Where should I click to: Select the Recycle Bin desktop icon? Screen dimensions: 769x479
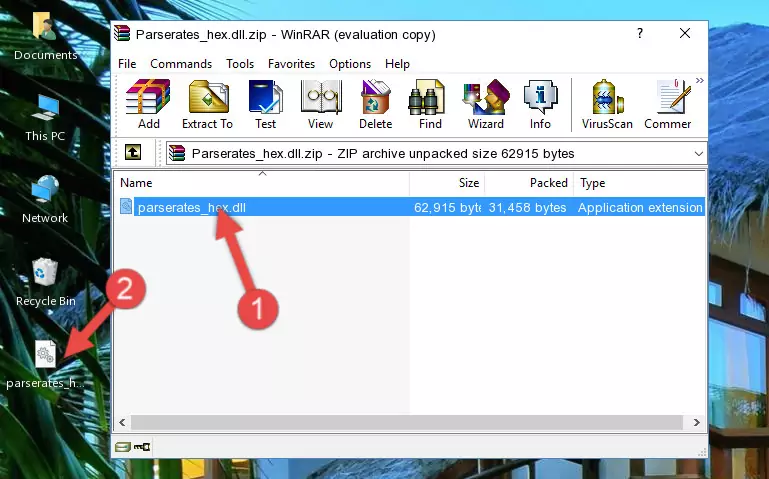point(46,283)
